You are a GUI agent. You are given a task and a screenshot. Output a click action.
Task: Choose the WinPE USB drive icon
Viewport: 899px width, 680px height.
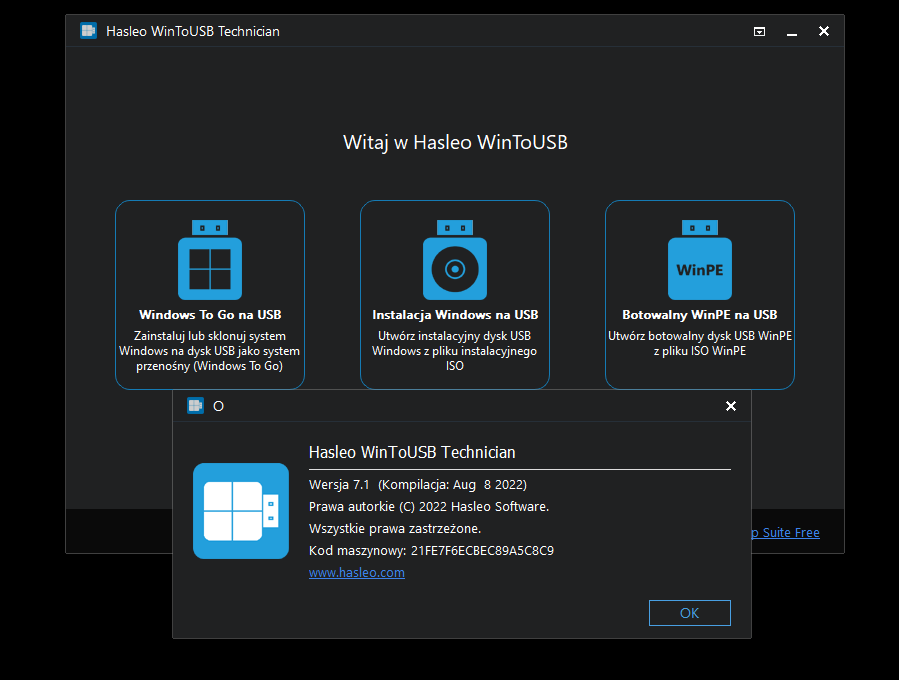[x=699, y=260]
